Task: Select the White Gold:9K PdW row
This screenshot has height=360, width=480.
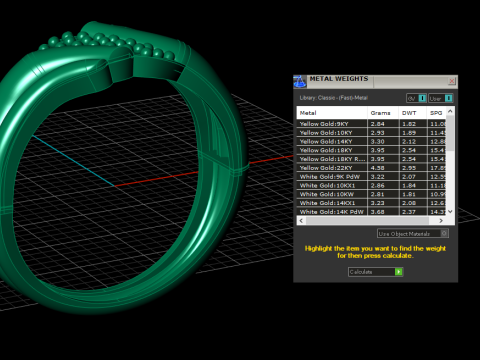Action: pyautogui.click(x=371, y=177)
